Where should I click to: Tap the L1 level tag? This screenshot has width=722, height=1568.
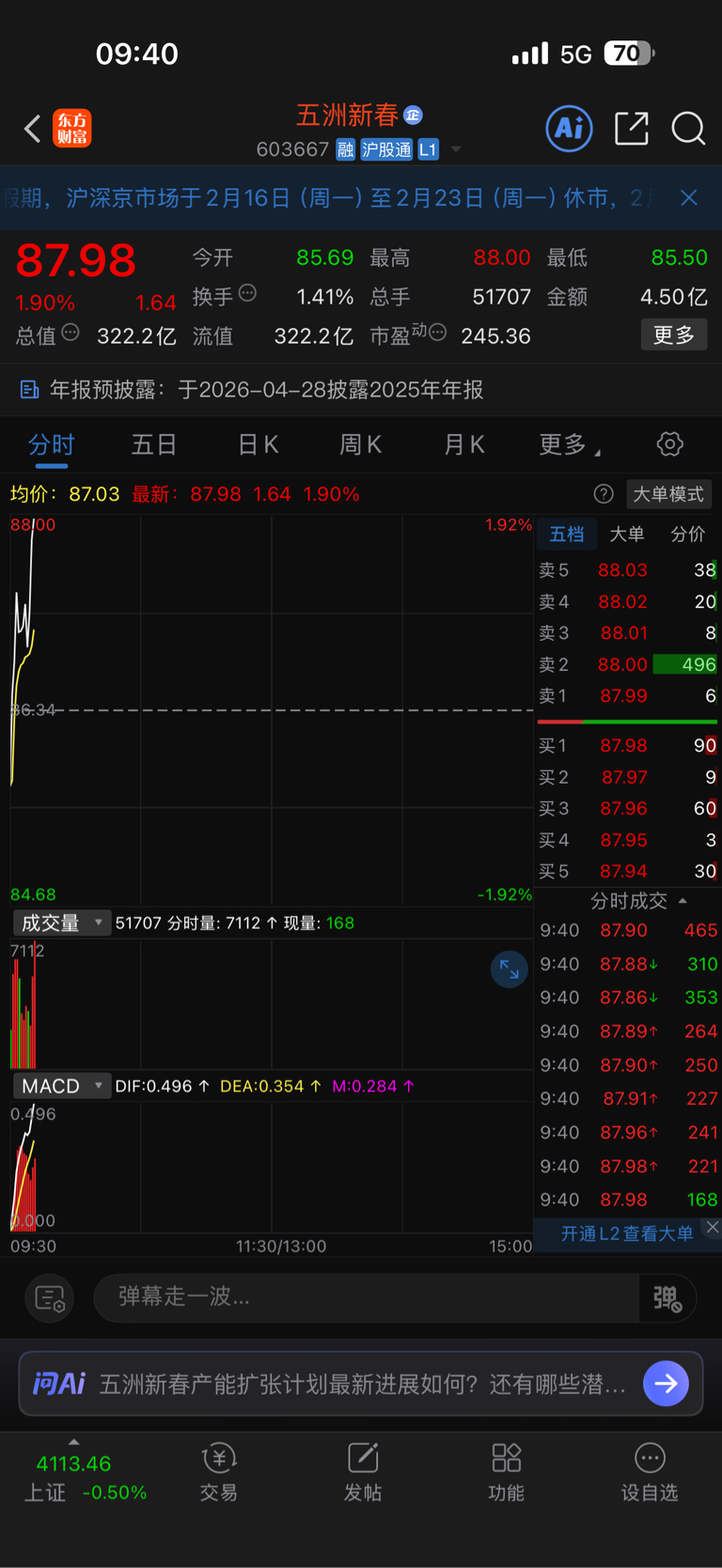(428, 149)
